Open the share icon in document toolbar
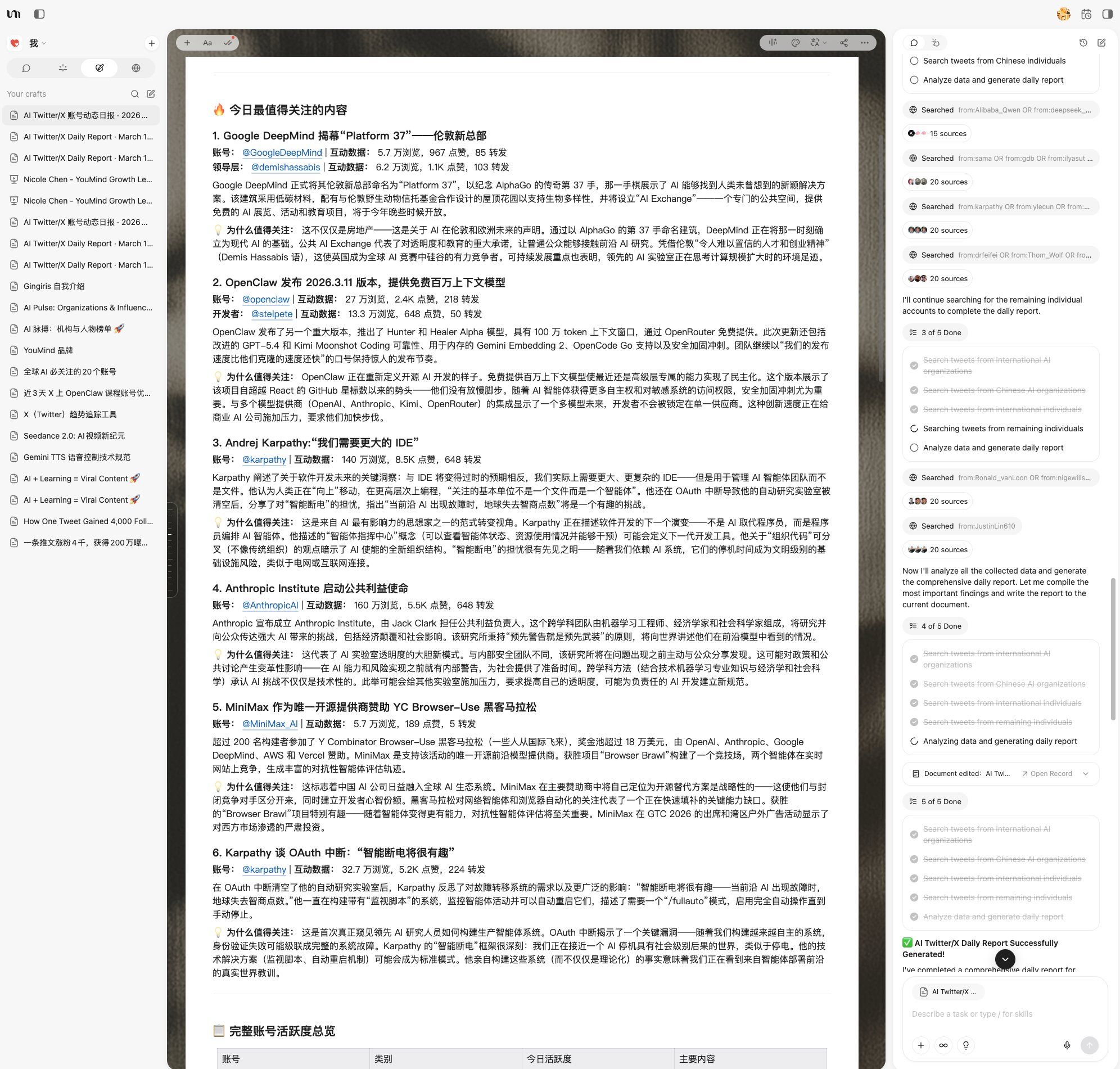Image resolution: width=1120 pixels, height=1069 pixels. (844, 43)
